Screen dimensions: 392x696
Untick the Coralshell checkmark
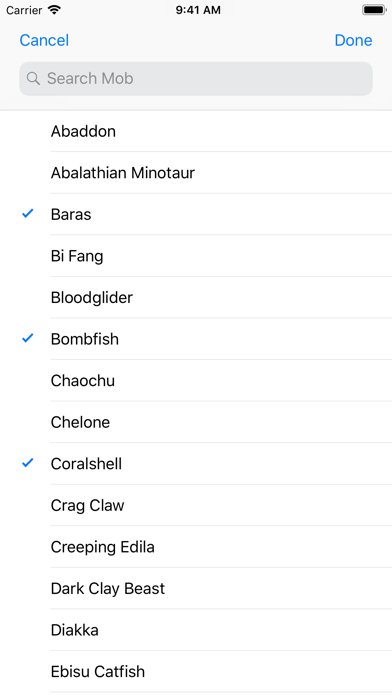pos(28,463)
